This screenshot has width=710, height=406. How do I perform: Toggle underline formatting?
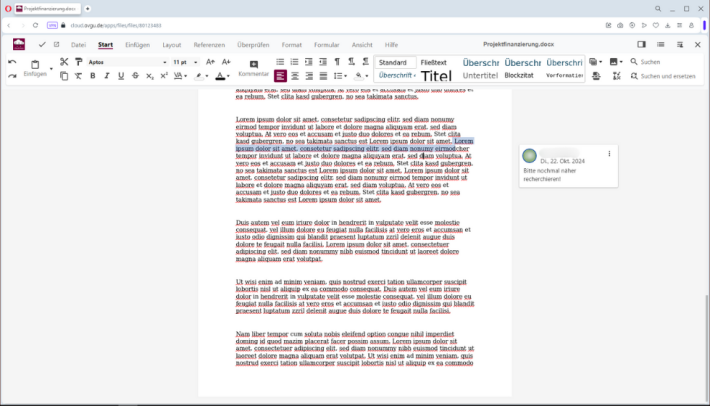point(121,76)
